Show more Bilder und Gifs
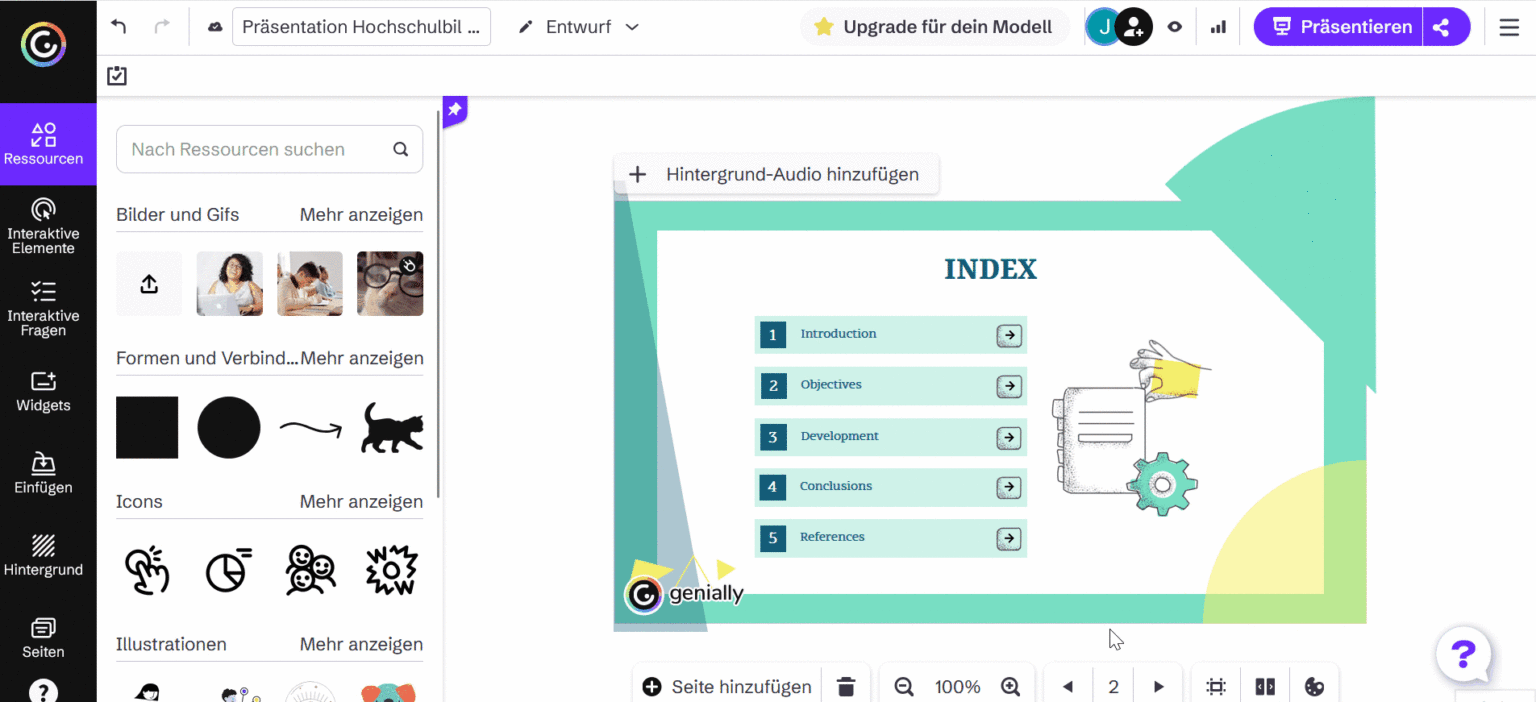This screenshot has width=1536, height=702. click(362, 214)
